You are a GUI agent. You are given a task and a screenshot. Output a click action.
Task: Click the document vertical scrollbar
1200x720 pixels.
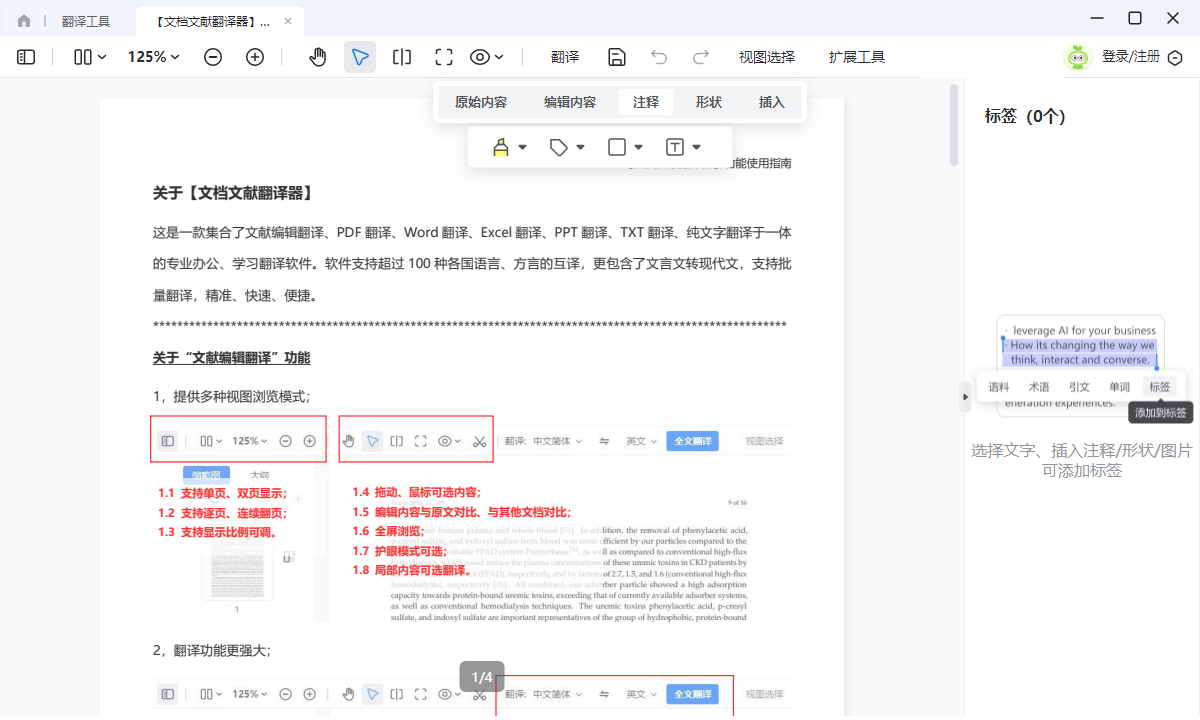pyautogui.click(x=954, y=125)
